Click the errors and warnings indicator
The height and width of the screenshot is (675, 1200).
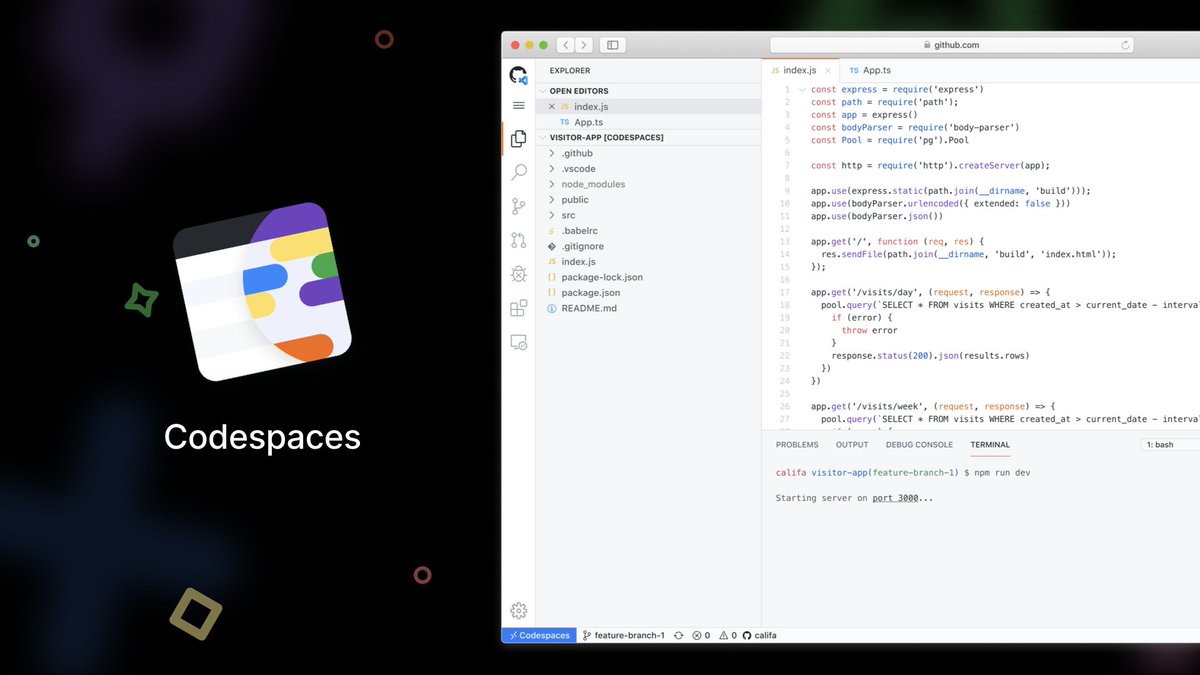pos(710,635)
